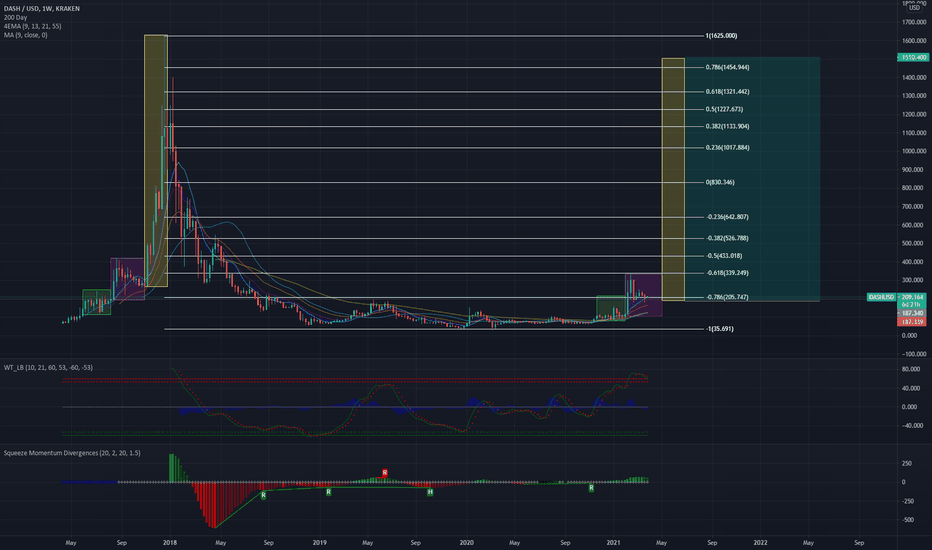This screenshot has width=932, height=550.
Task: Click the Fibonacci label 1(1625.000)
Action: (x=721, y=36)
